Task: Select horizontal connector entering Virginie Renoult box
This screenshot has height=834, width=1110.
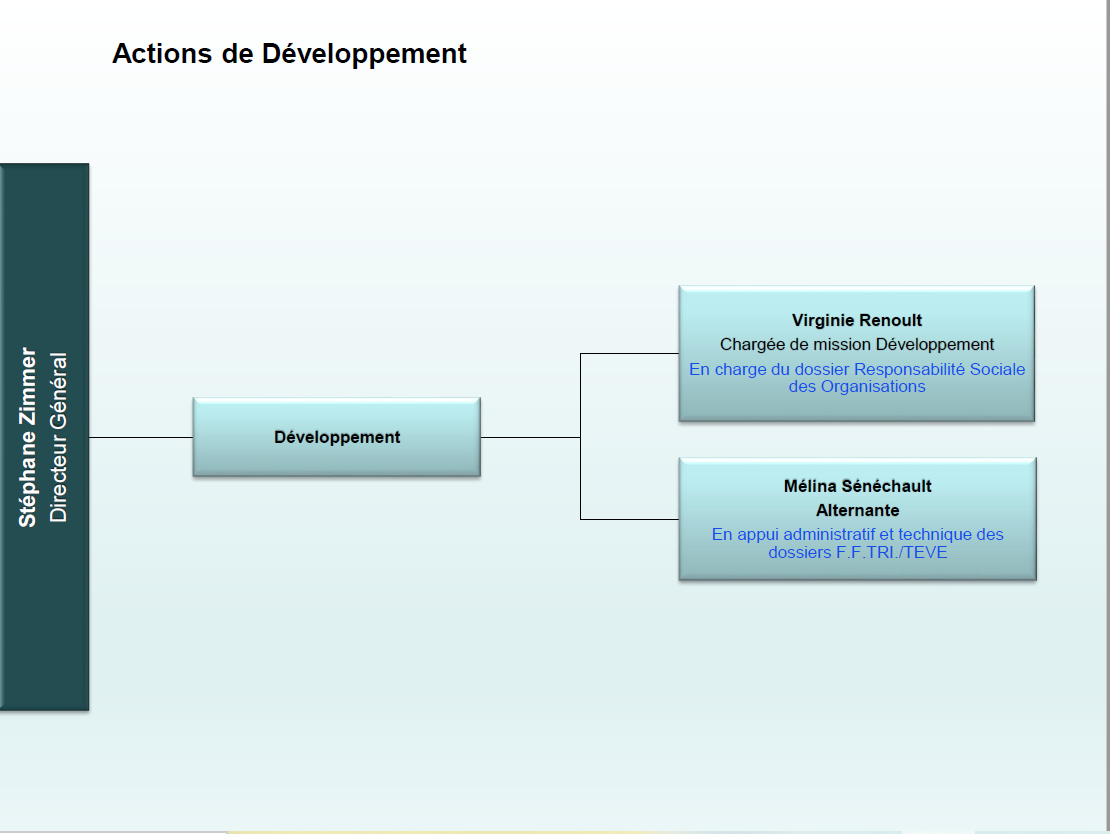Action: (630, 353)
